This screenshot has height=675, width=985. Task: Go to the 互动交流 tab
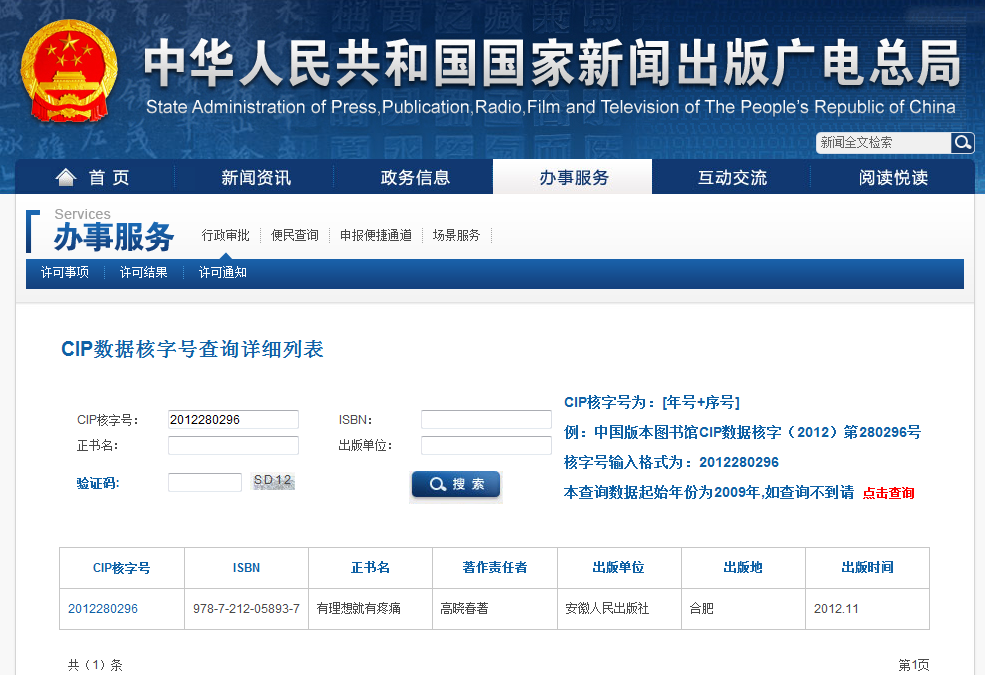pos(732,178)
